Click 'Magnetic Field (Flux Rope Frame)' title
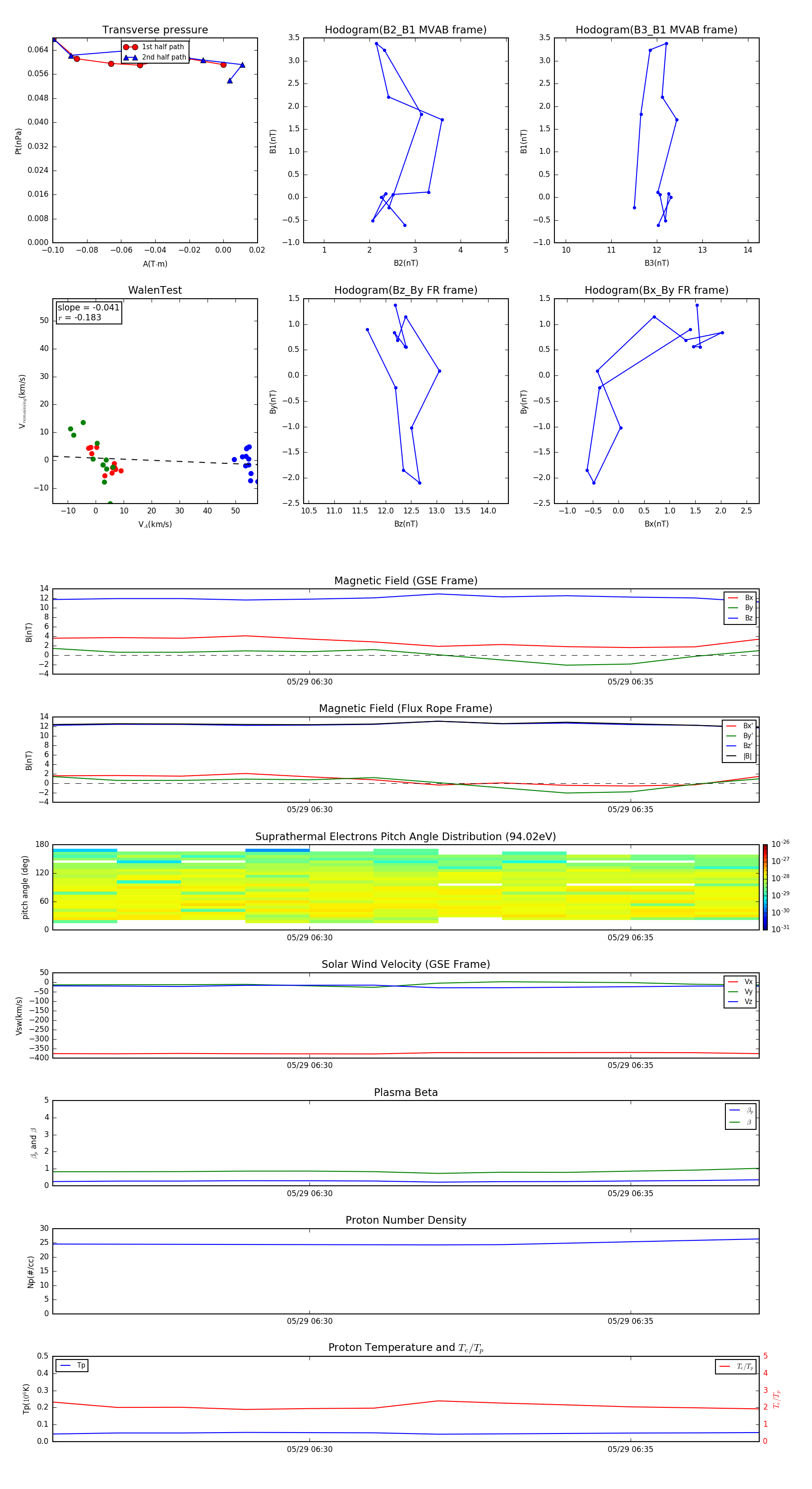 pos(406,708)
